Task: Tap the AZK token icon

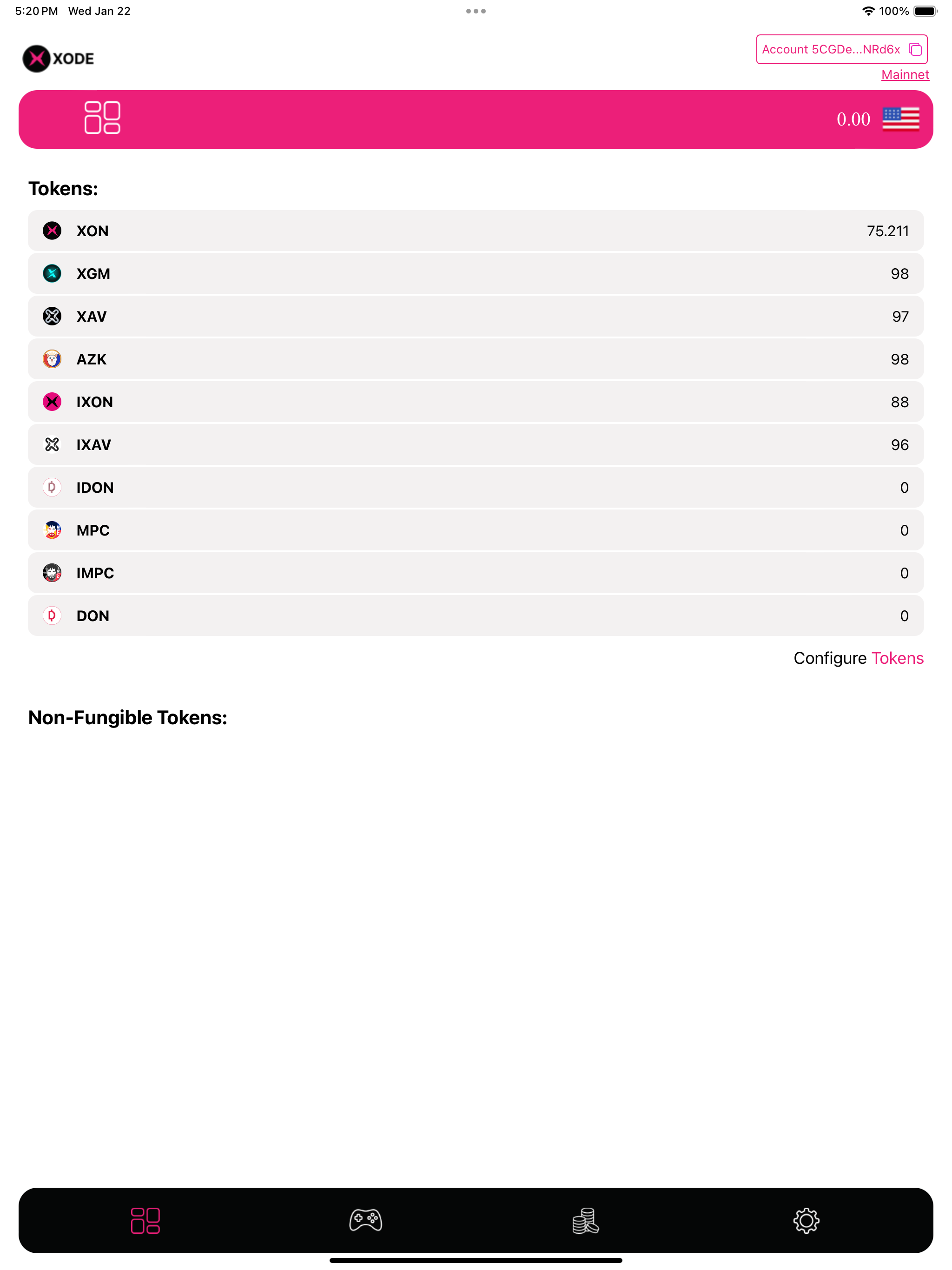Action: pos(52,359)
